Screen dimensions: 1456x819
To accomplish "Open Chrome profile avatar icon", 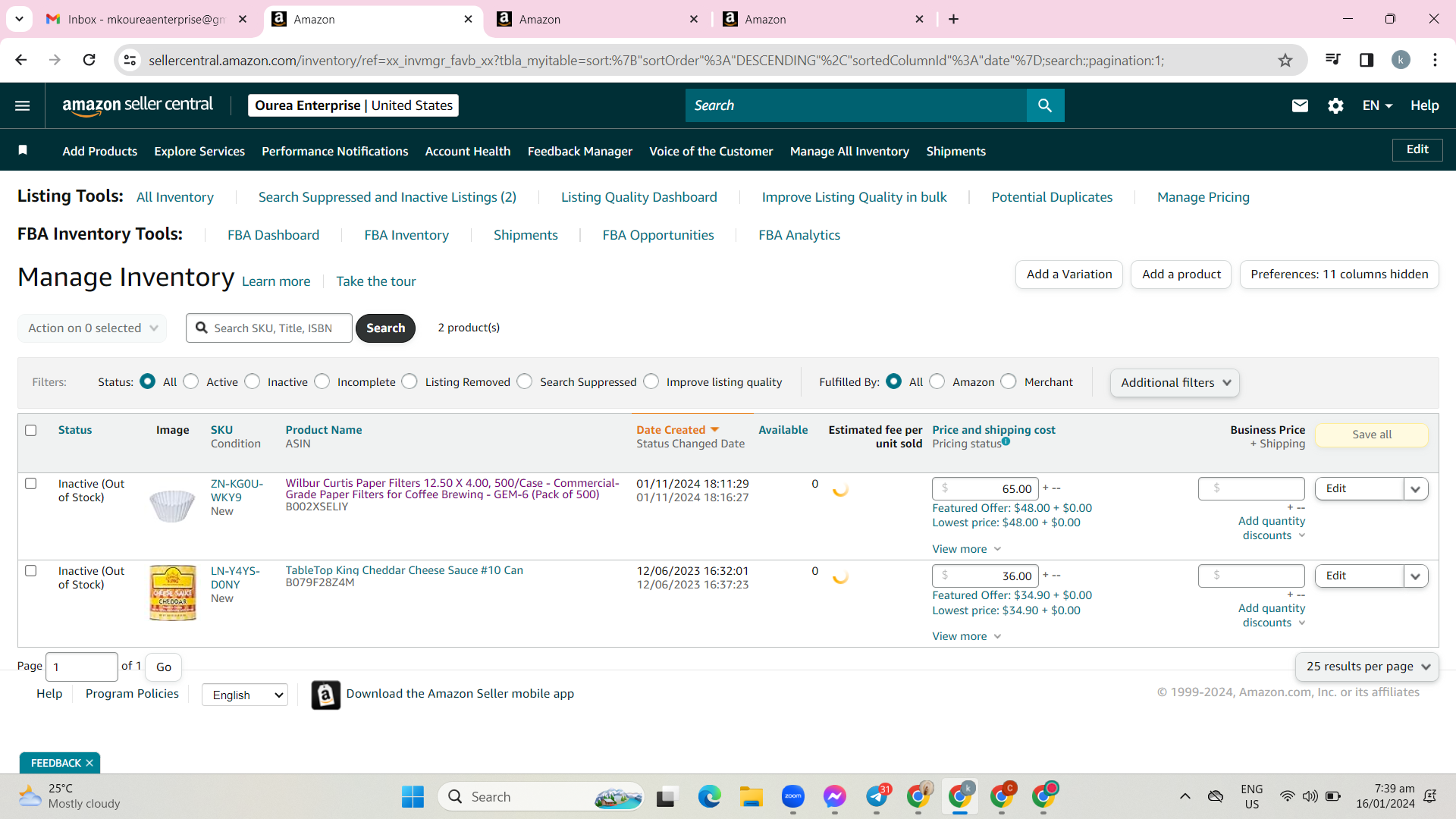I will point(1401,60).
